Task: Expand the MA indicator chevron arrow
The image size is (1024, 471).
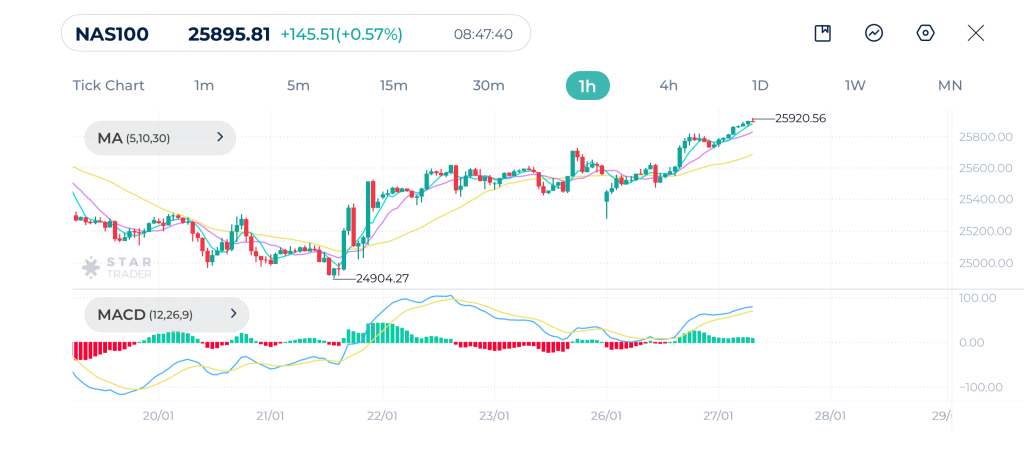Action: 220,137
